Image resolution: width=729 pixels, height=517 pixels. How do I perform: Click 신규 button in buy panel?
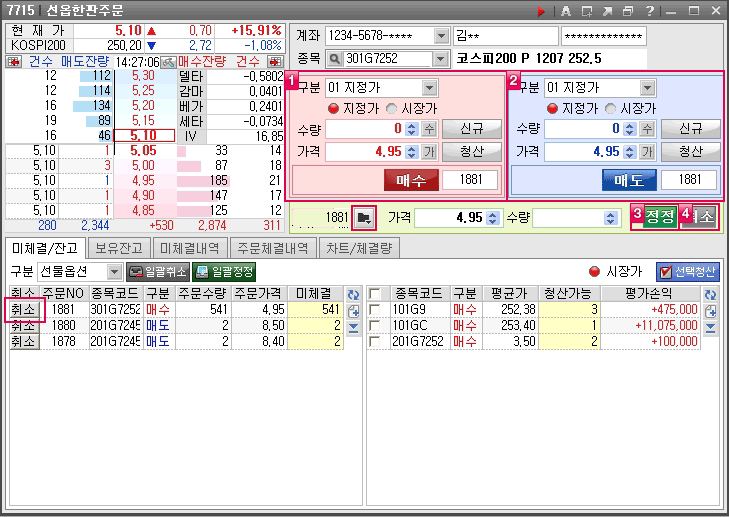(x=471, y=129)
